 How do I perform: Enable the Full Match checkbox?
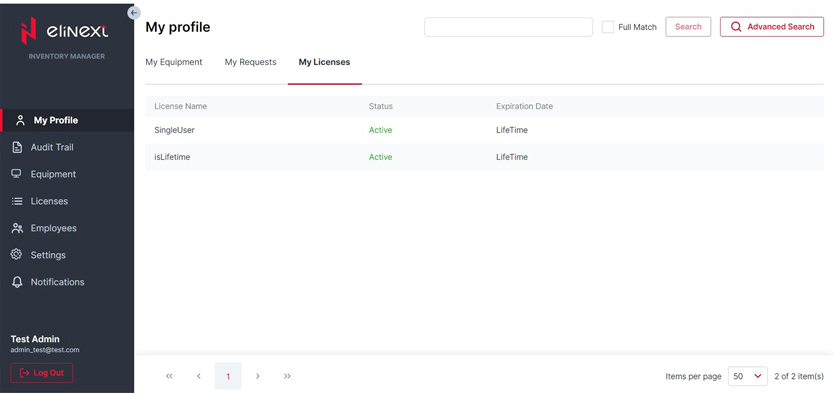(x=608, y=27)
